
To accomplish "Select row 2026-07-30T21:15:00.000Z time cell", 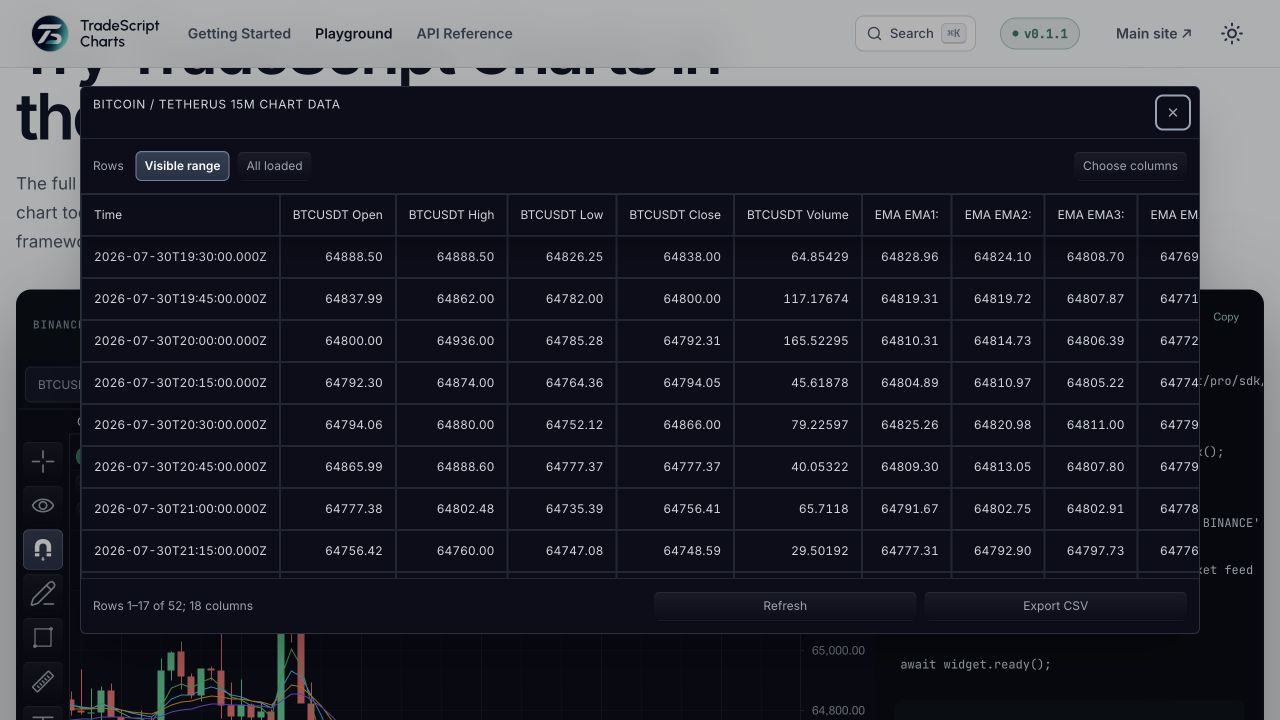I will [180, 551].
